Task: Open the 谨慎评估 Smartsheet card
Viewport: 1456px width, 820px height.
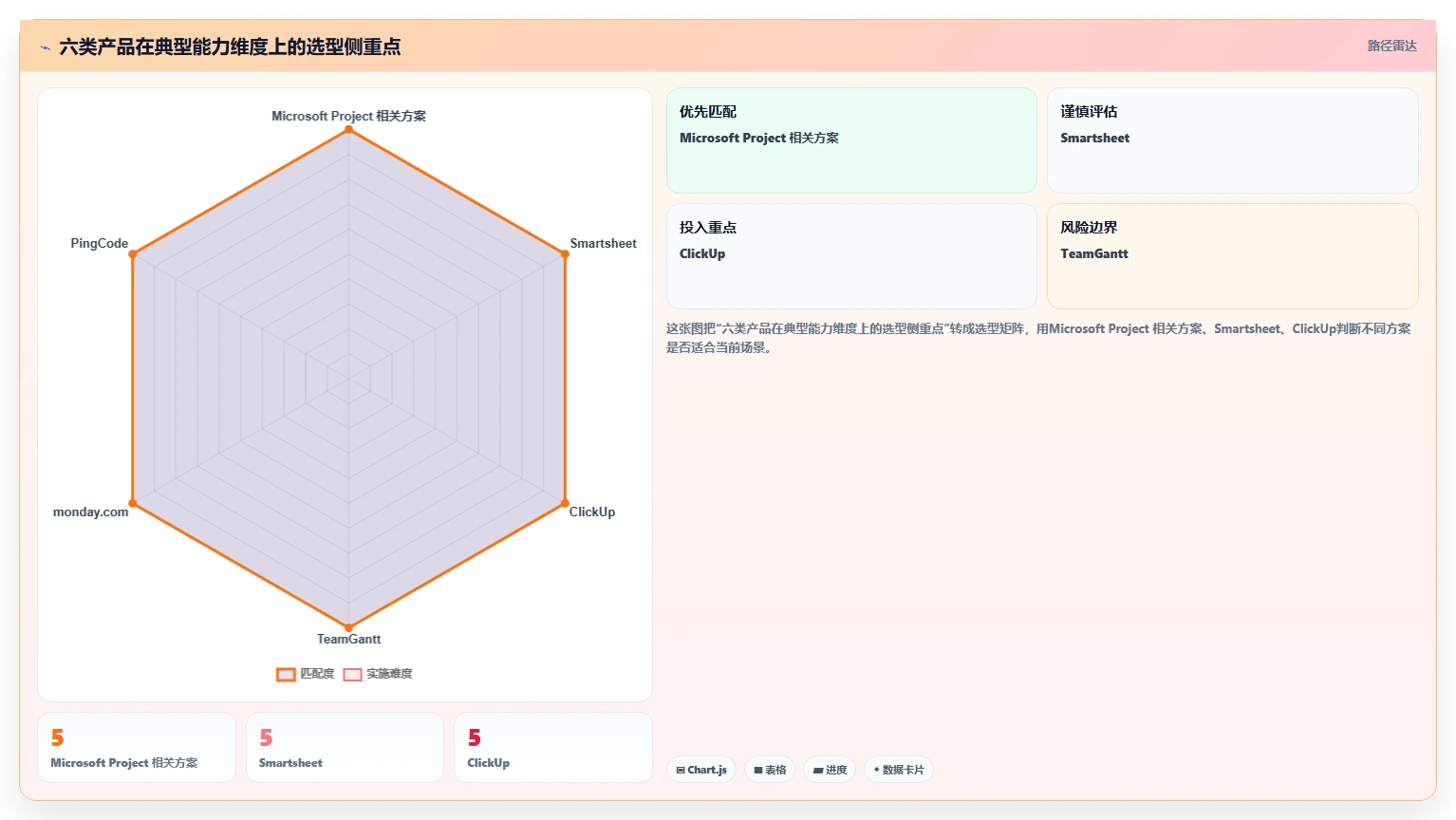Action: [1232, 140]
